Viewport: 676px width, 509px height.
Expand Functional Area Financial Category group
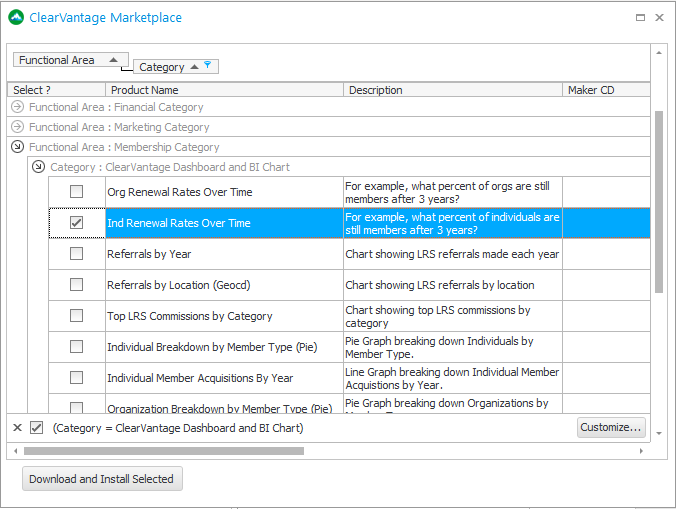pyautogui.click(x=17, y=106)
